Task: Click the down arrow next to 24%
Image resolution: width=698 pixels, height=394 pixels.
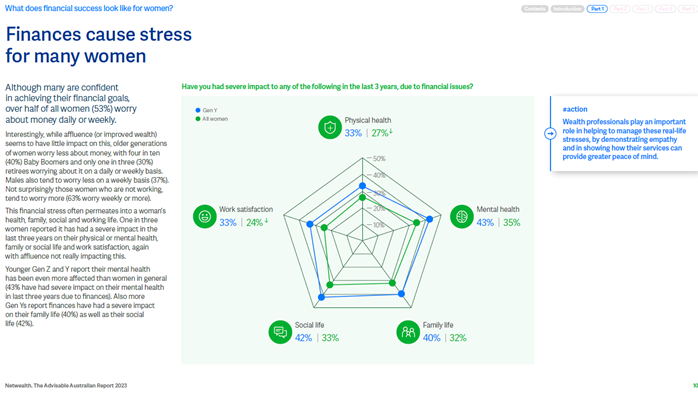Action: coord(266,220)
